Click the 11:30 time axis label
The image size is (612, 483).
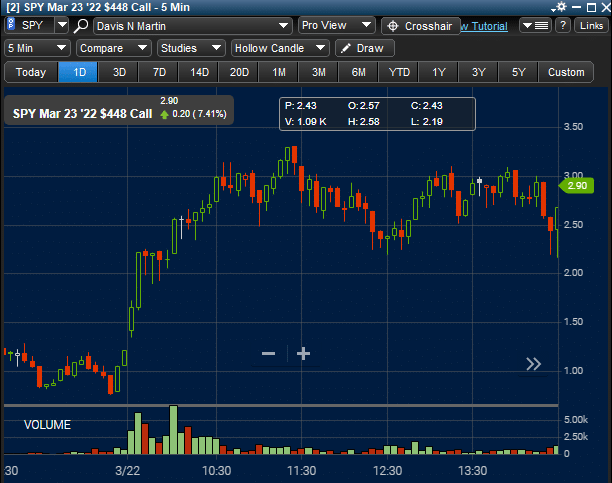tap(302, 471)
